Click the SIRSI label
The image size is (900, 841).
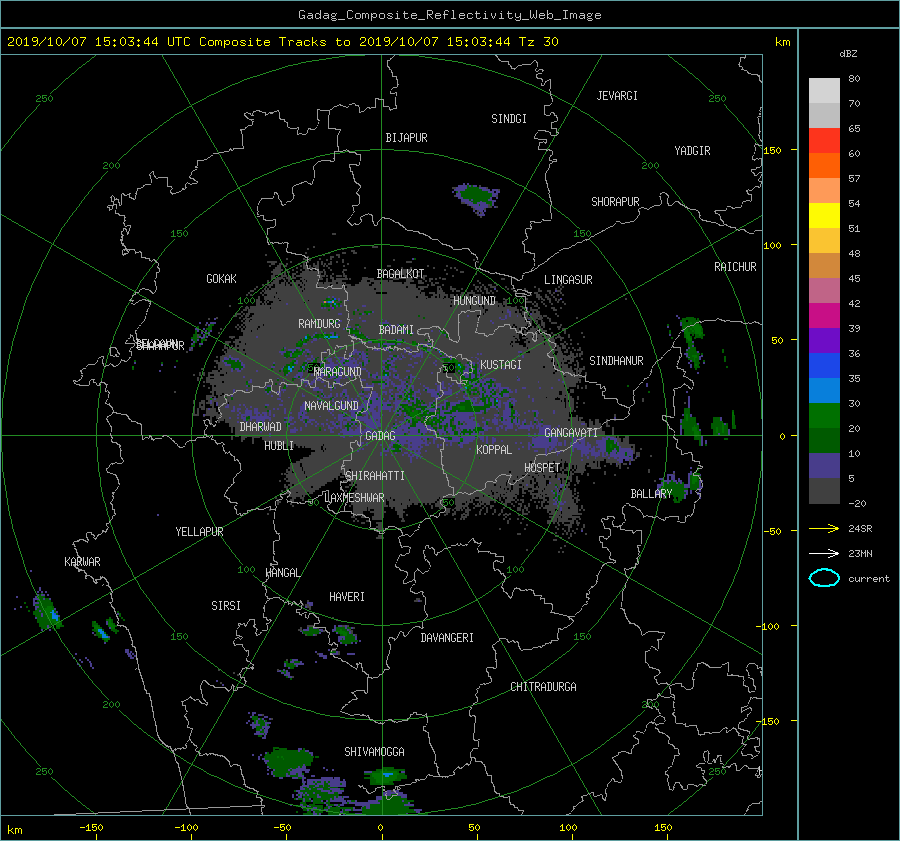click(x=226, y=606)
